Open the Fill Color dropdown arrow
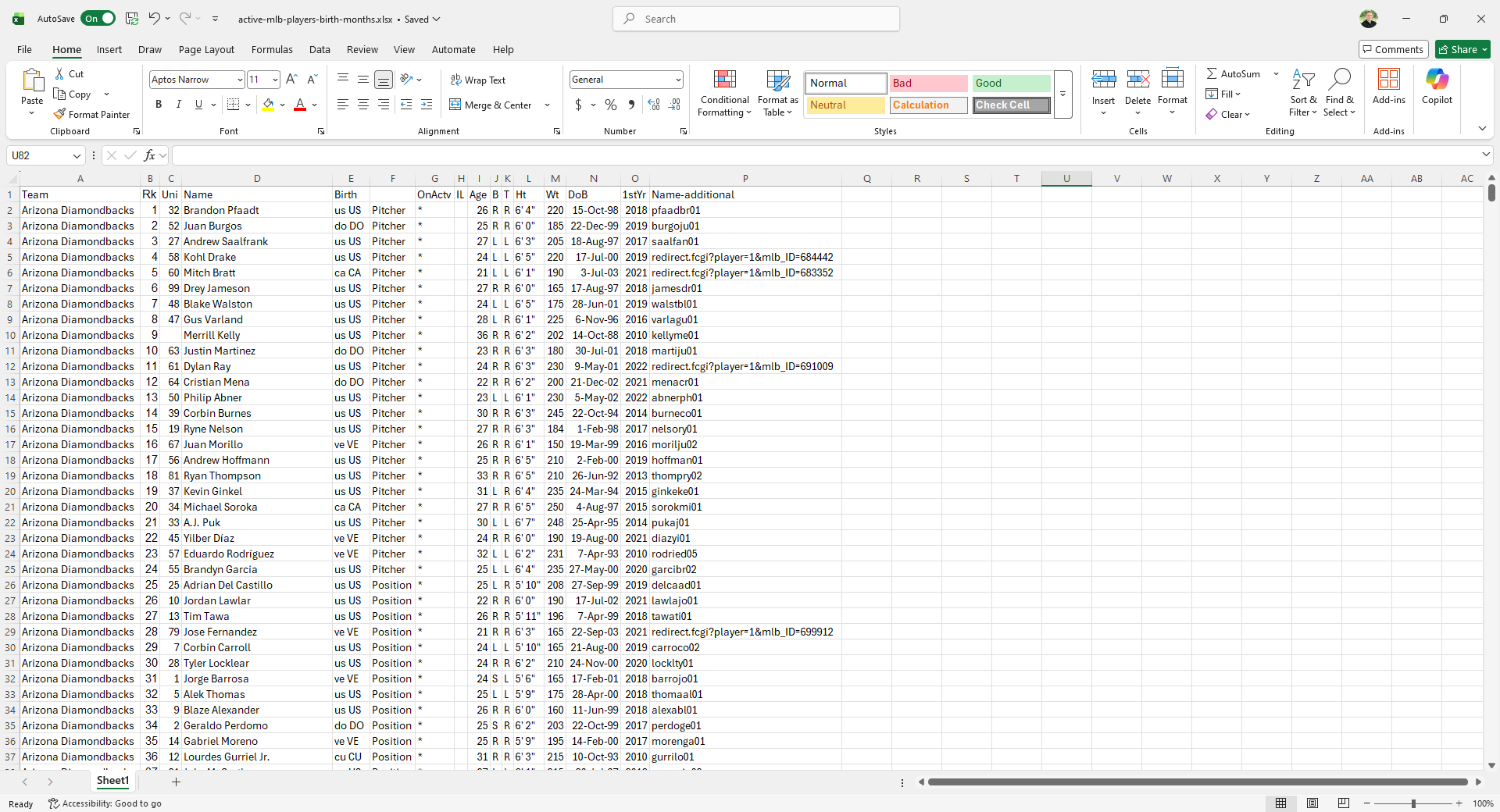The width and height of the screenshot is (1500, 812). (x=281, y=105)
